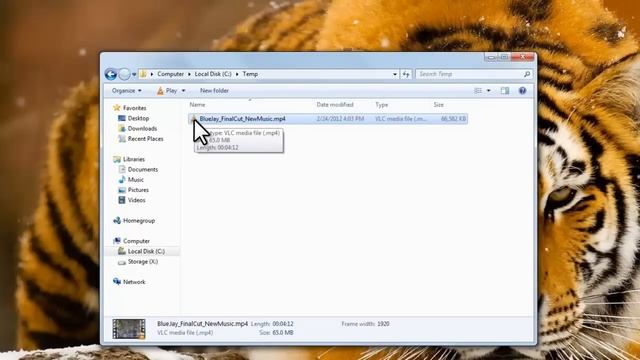Open the Documents library

[142, 169]
